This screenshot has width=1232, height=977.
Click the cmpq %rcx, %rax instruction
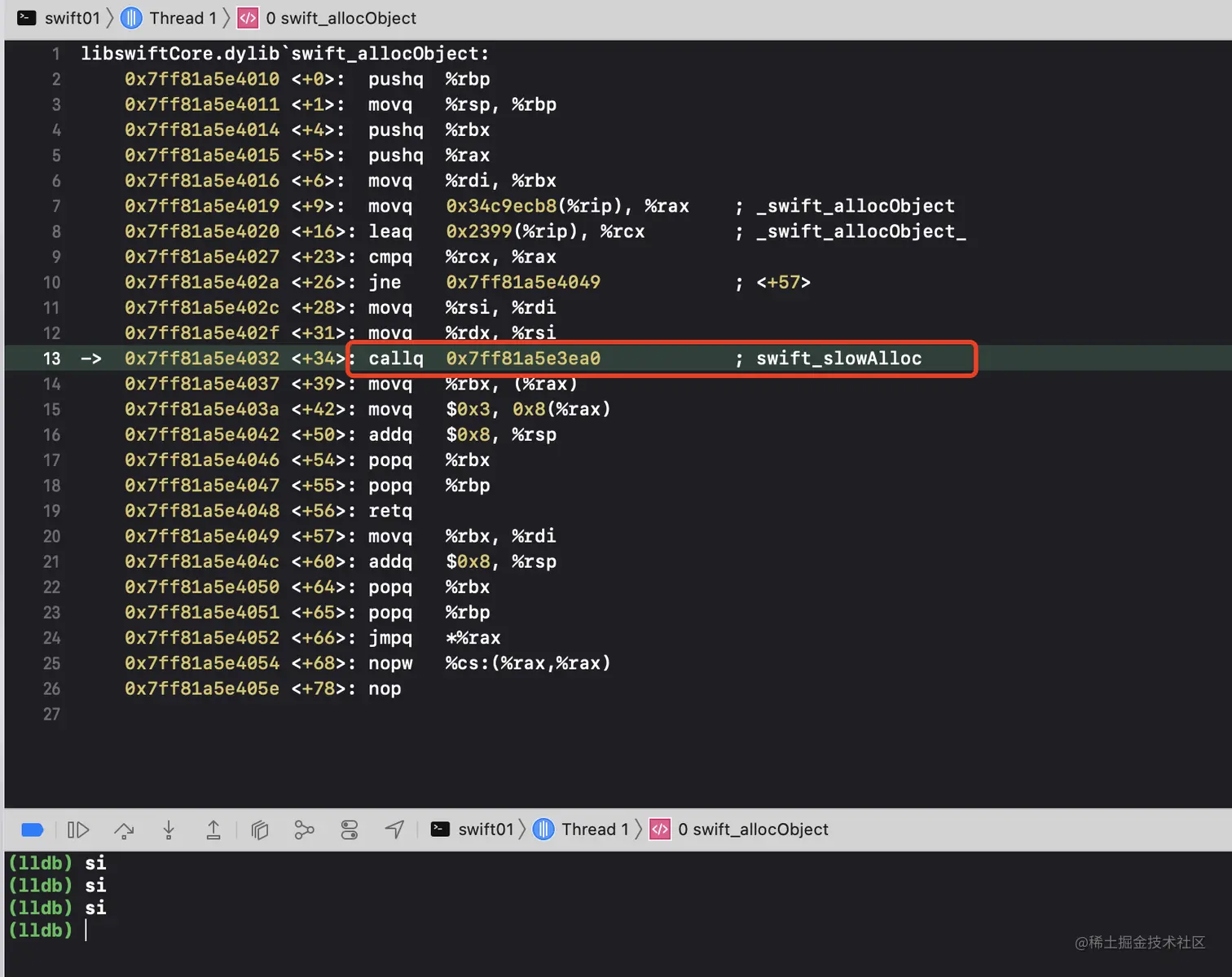pyautogui.click(x=462, y=257)
